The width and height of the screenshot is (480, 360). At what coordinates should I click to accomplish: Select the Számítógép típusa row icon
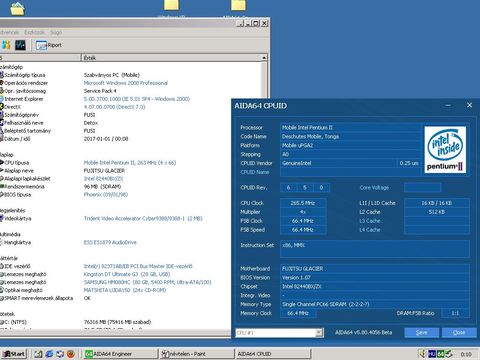(x=1, y=75)
